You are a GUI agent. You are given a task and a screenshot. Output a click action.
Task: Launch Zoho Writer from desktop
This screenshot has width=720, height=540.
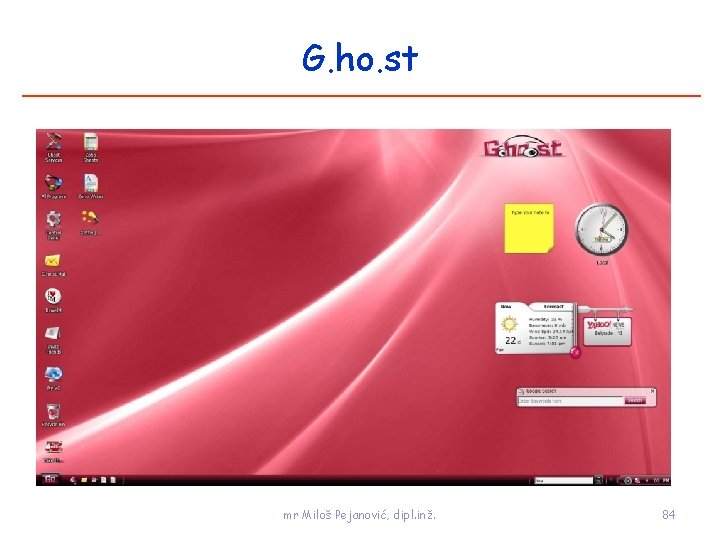pos(90,186)
